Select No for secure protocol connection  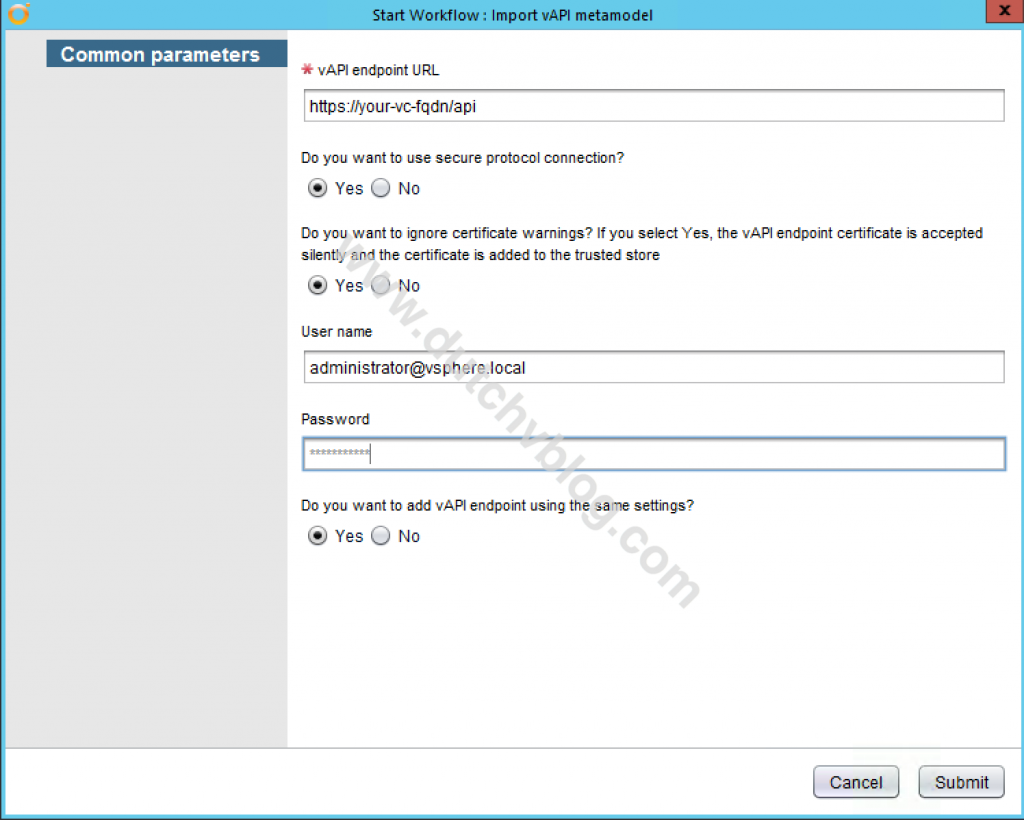point(380,188)
